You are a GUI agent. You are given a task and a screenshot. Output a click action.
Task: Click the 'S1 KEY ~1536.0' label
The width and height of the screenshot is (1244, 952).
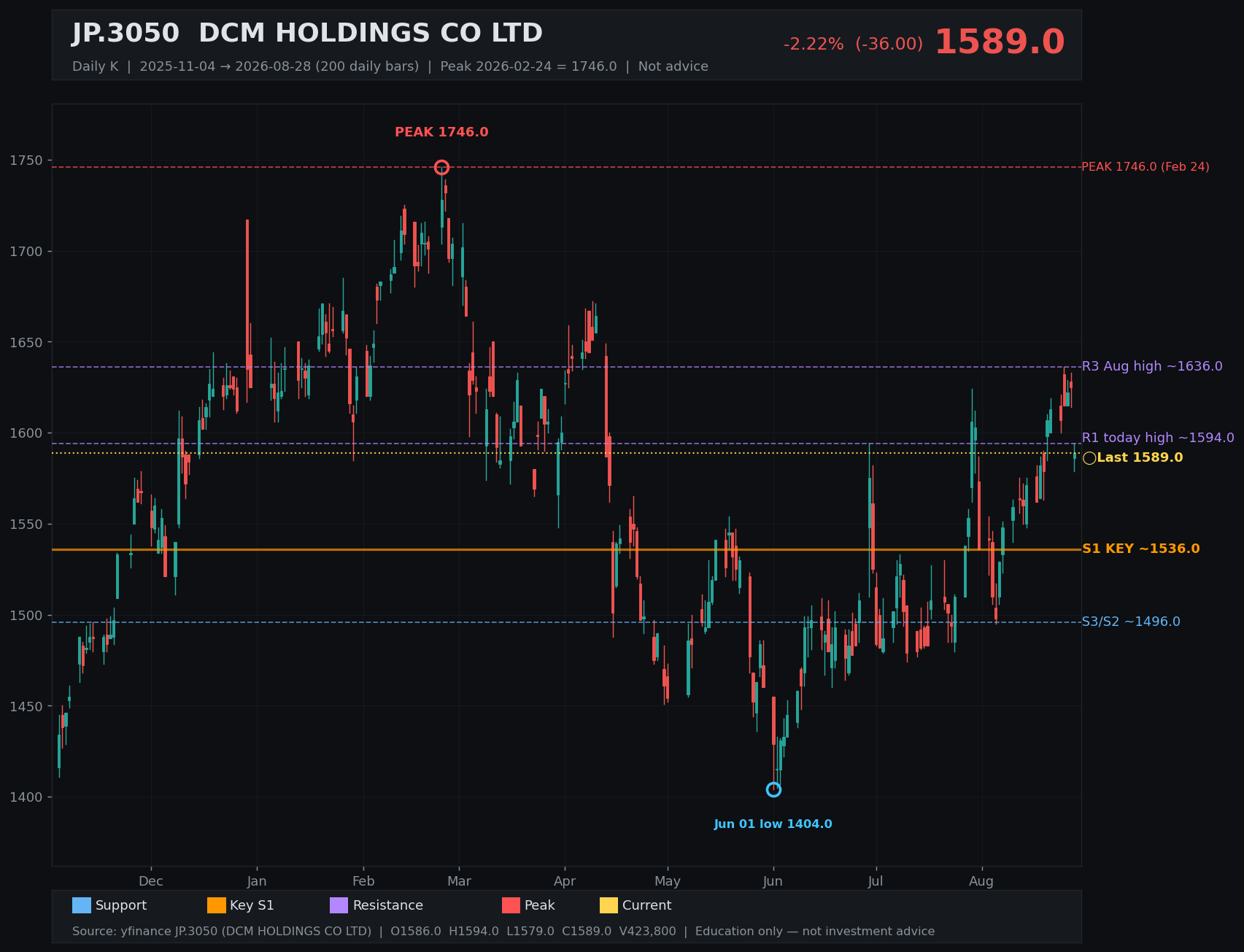(1140, 549)
